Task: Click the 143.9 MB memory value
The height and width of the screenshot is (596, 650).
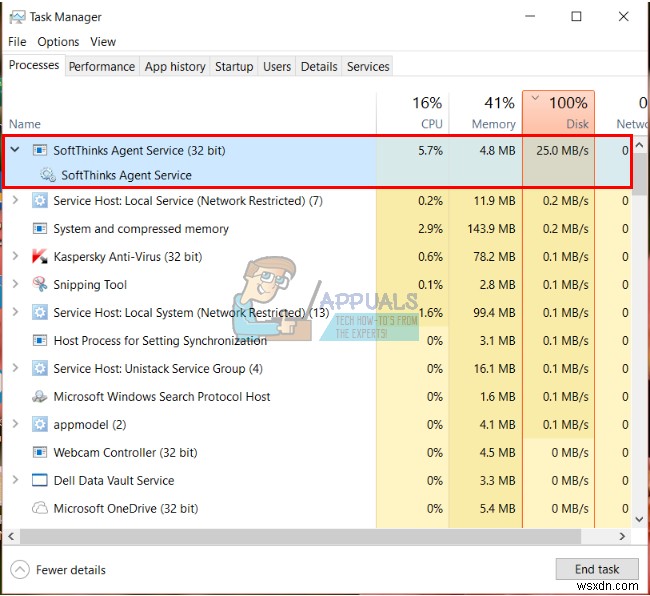Action: [x=491, y=229]
